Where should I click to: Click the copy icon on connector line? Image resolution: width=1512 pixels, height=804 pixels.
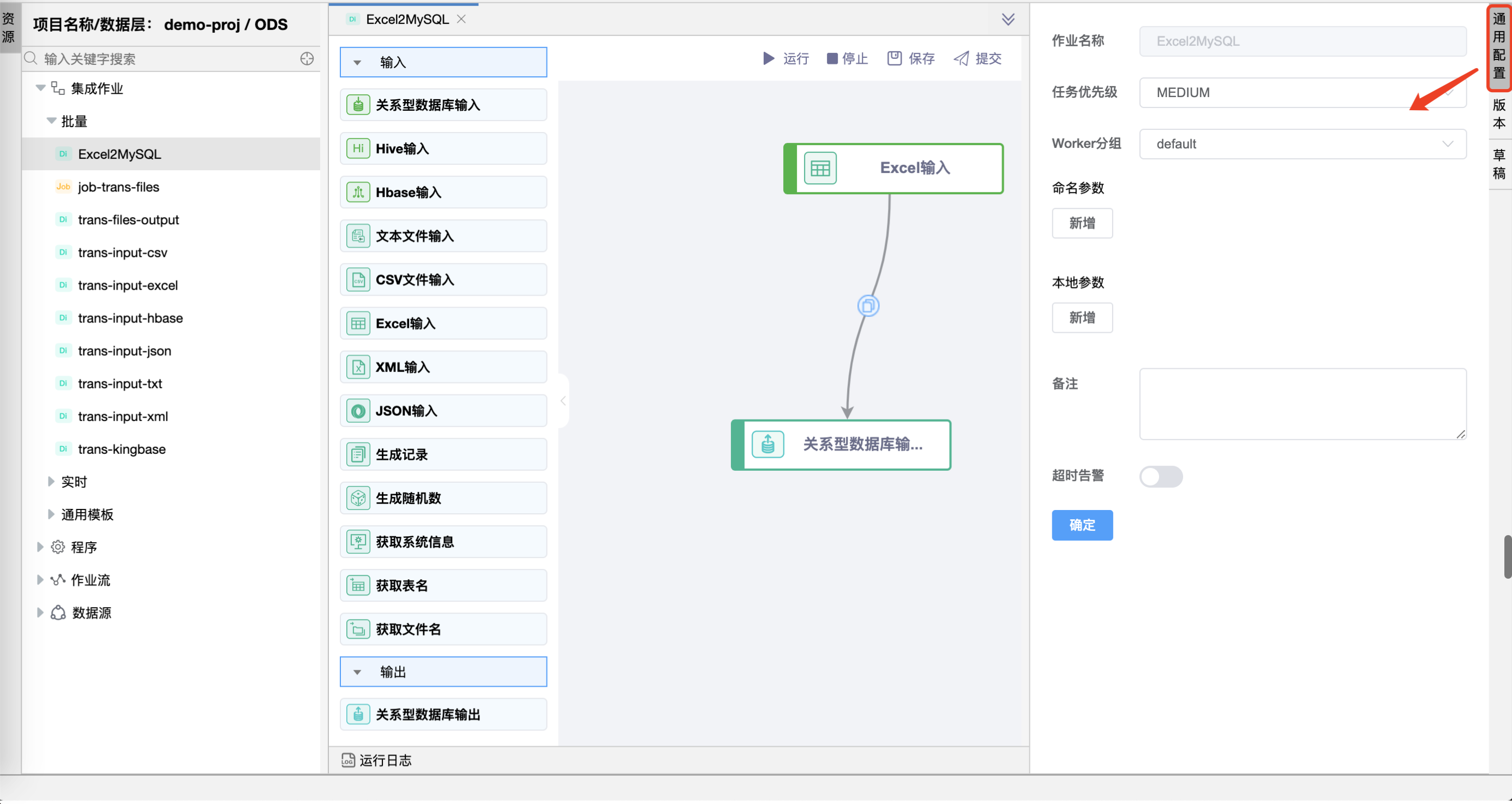pos(868,306)
